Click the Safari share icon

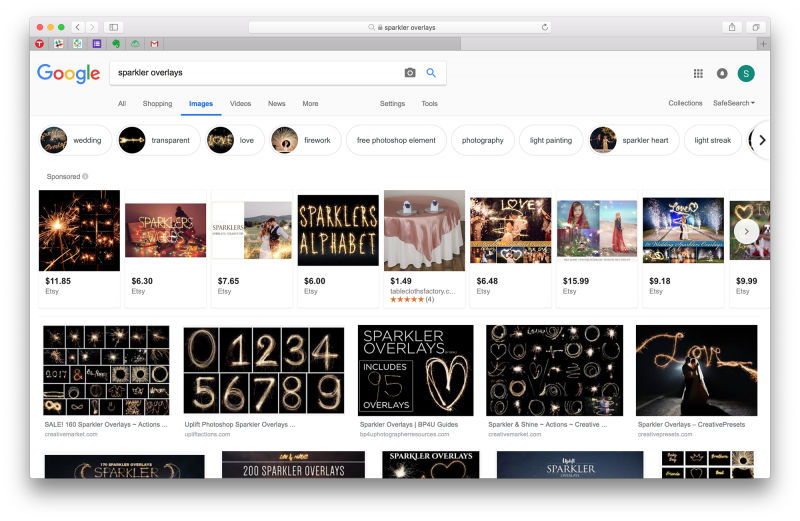pyautogui.click(x=732, y=27)
